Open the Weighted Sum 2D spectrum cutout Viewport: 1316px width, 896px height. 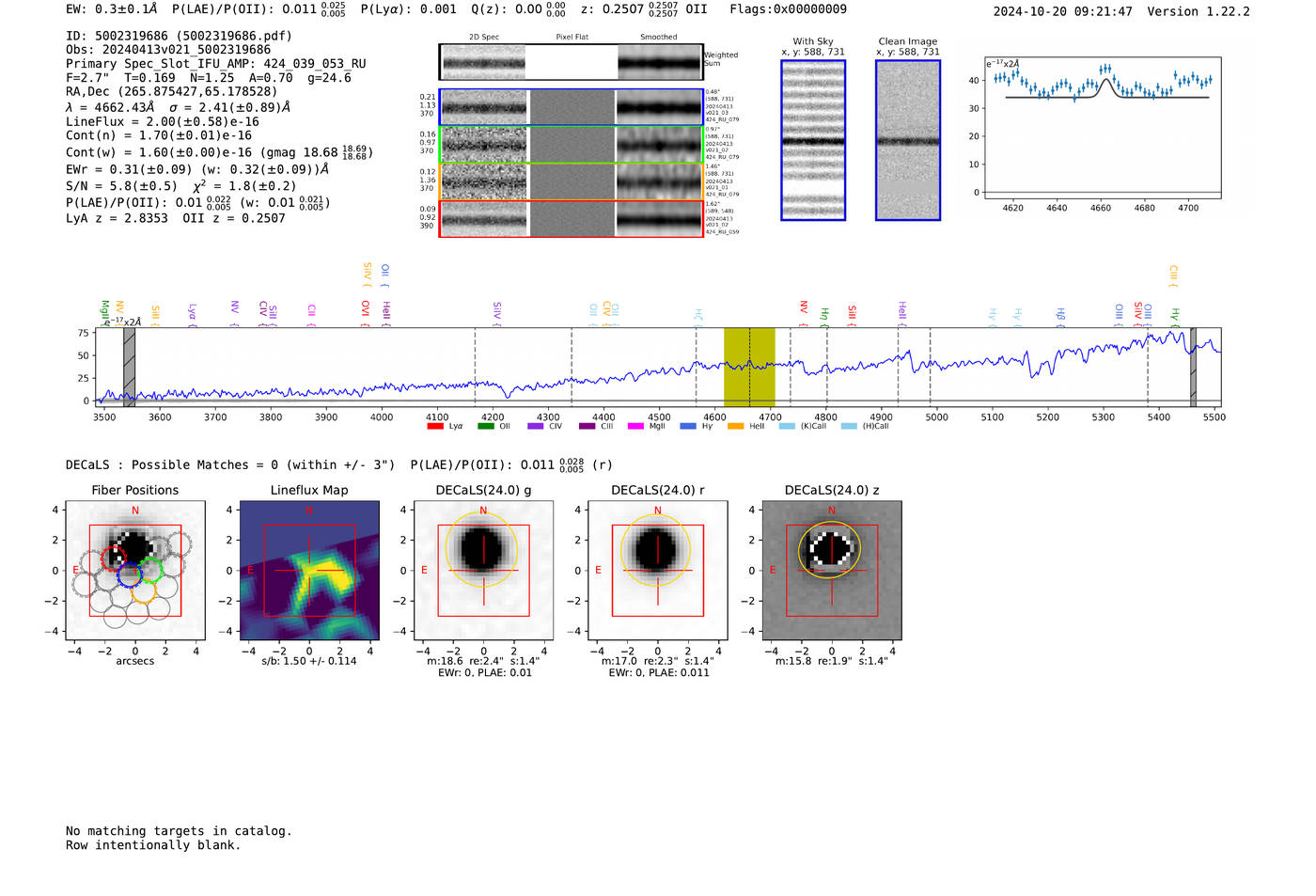click(571, 62)
